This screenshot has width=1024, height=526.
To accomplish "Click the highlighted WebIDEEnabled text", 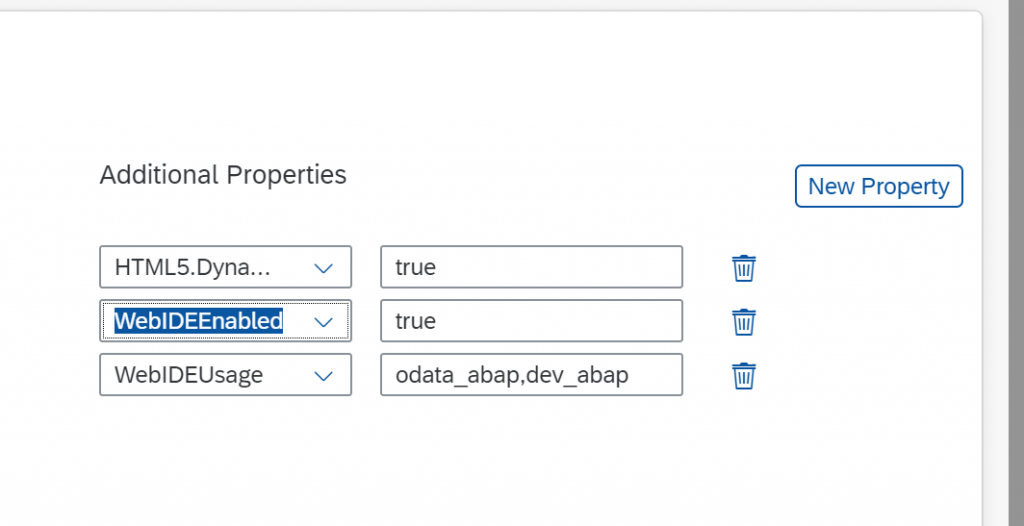I will (x=199, y=321).
